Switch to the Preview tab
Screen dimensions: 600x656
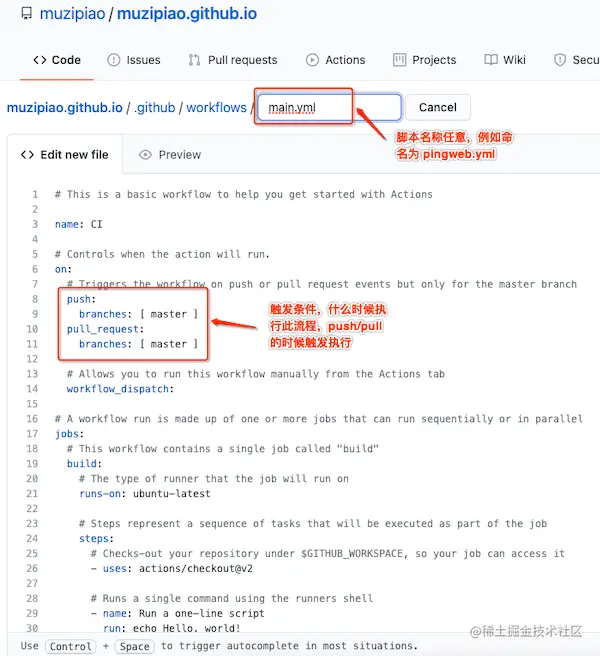(x=170, y=155)
